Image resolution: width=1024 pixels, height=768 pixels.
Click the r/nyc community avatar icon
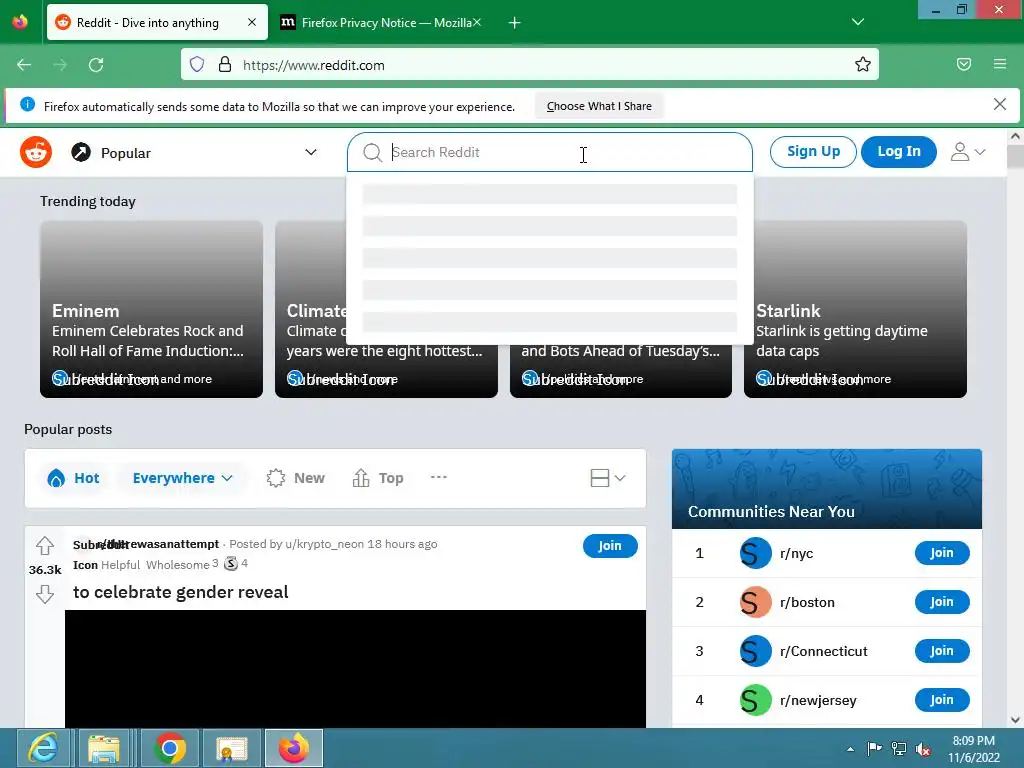(x=756, y=553)
